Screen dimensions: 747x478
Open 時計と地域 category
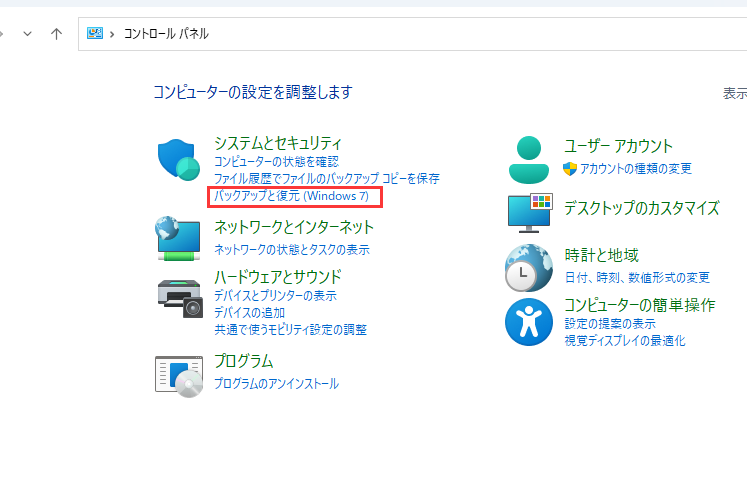click(602, 255)
